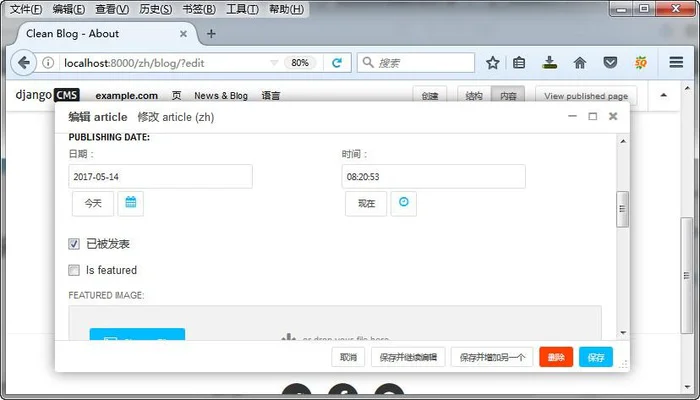The height and width of the screenshot is (400, 700).
Task: Go to the browser home icon
Action: click(580, 63)
